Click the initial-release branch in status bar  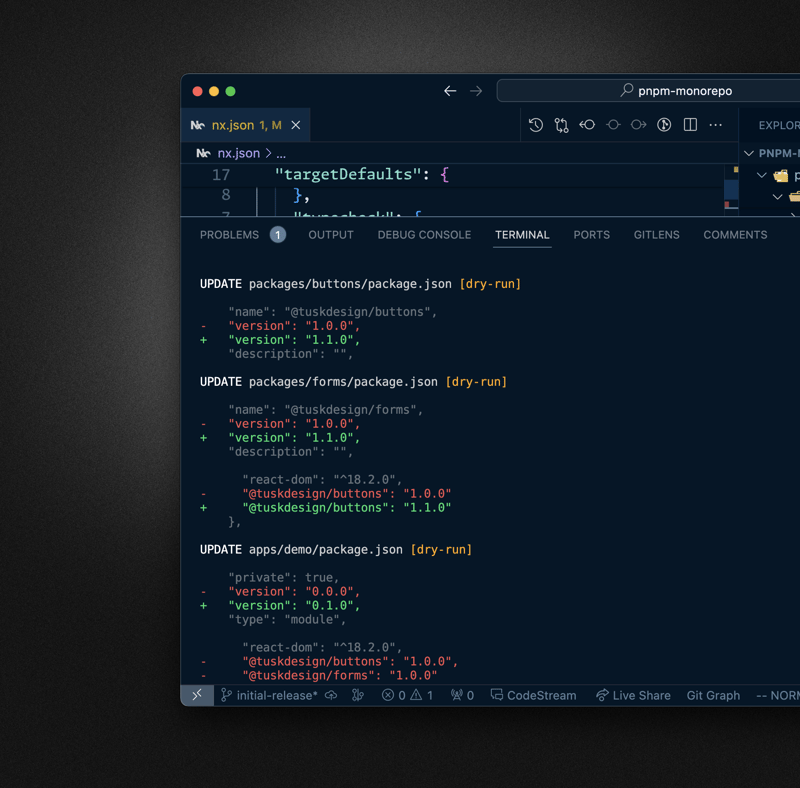tap(269, 695)
